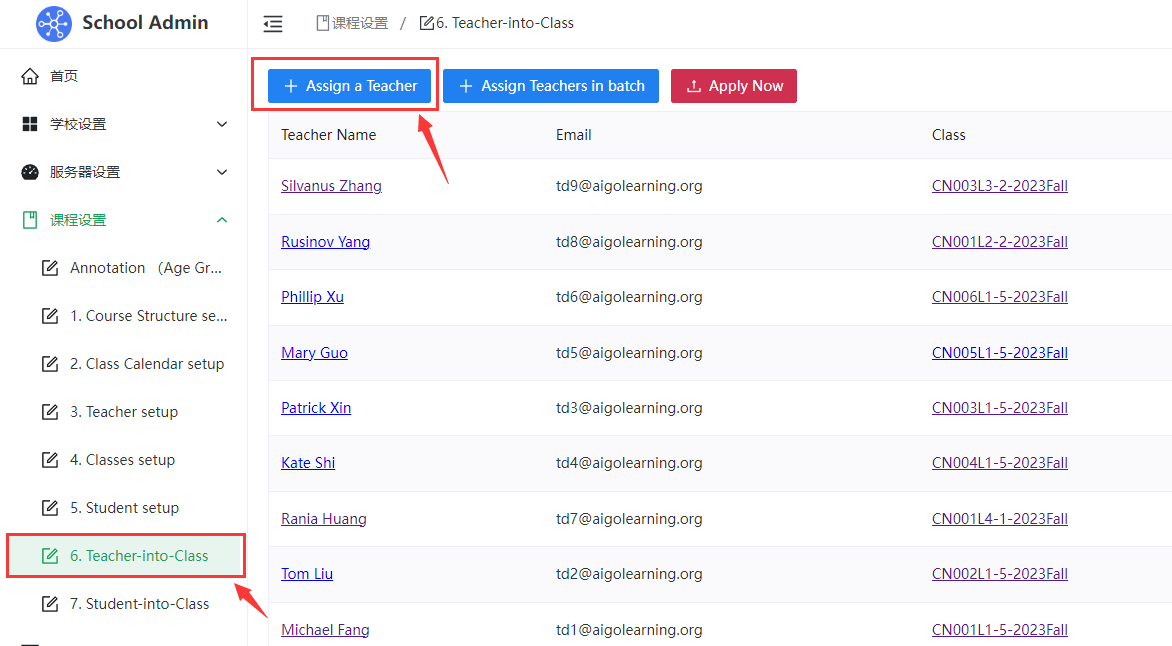Click the home icon beside 首页
1172x646 pixels.
click(x=30, y=76)
